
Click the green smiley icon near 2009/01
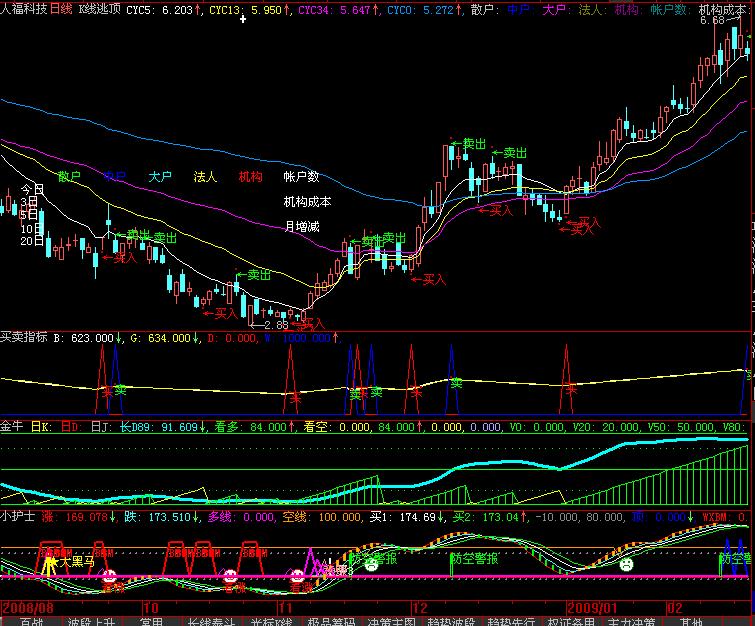[x=625, y=564]
